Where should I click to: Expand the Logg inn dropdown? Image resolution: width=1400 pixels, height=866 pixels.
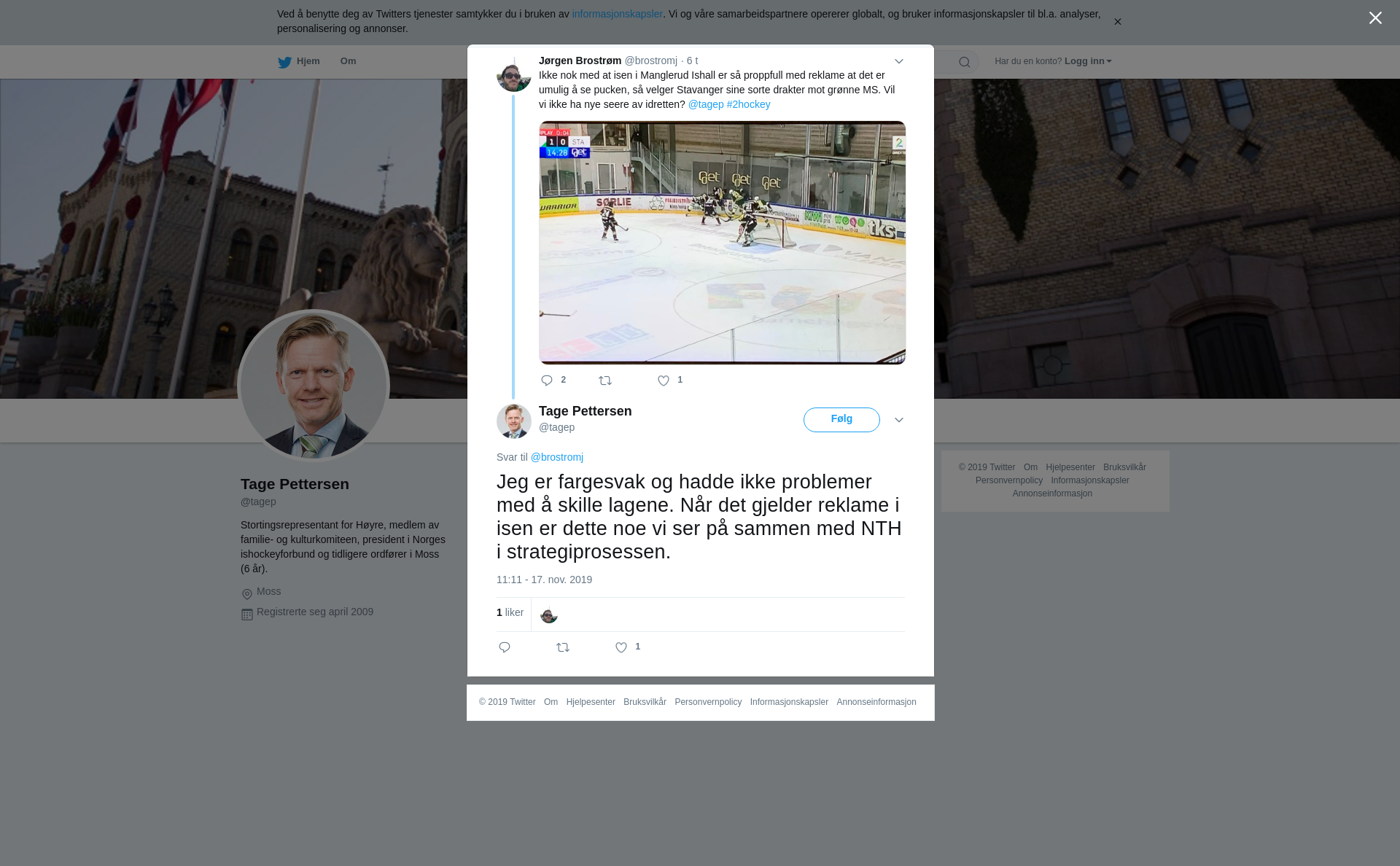coord(1088,61)
